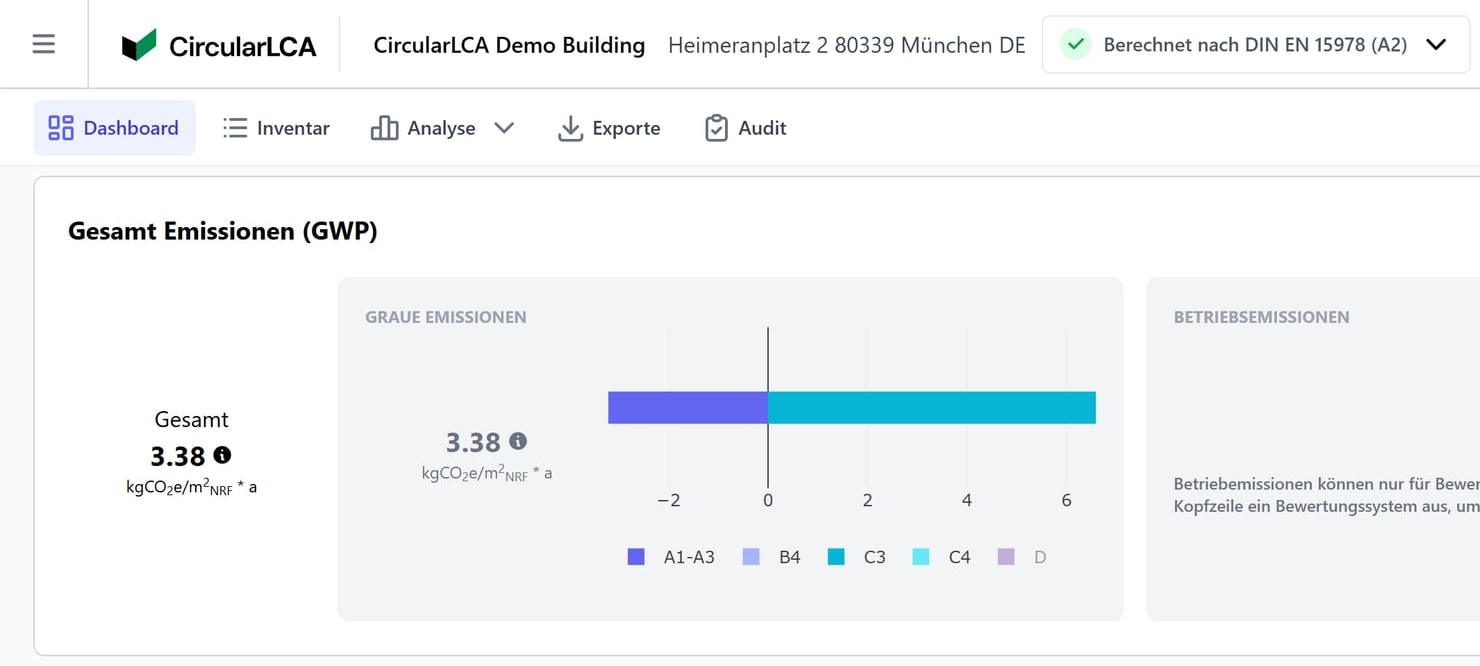The width and height of the screenshot is (1480, 666).
Task: Click the info icon next to Gesamt 3.38
Action: coord(222,455)
